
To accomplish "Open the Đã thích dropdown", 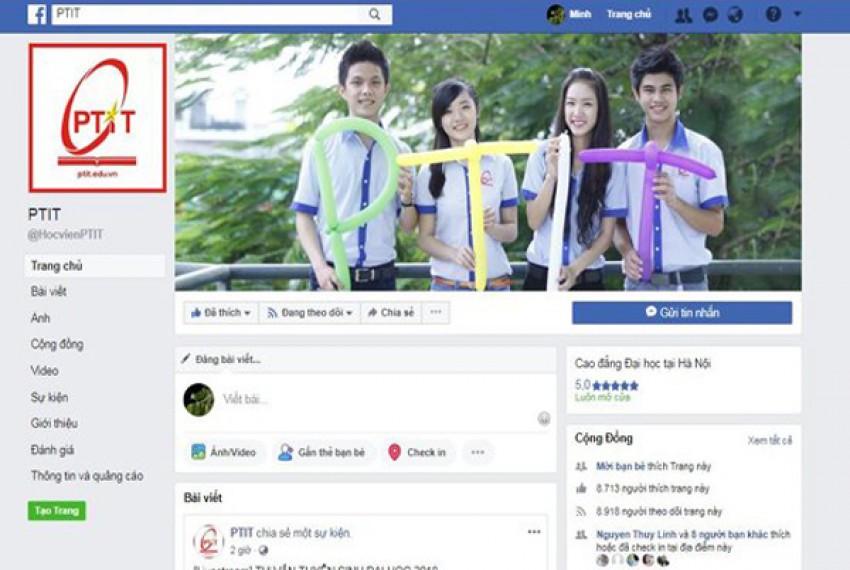I will 220,313.
